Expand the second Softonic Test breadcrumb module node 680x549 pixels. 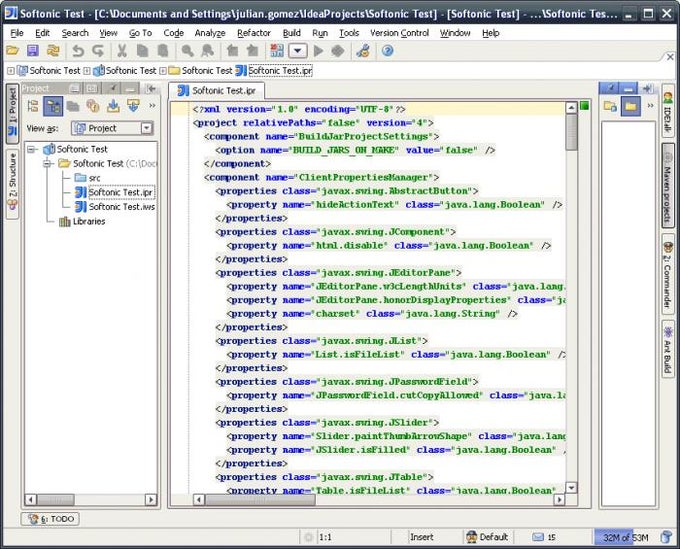87,70
